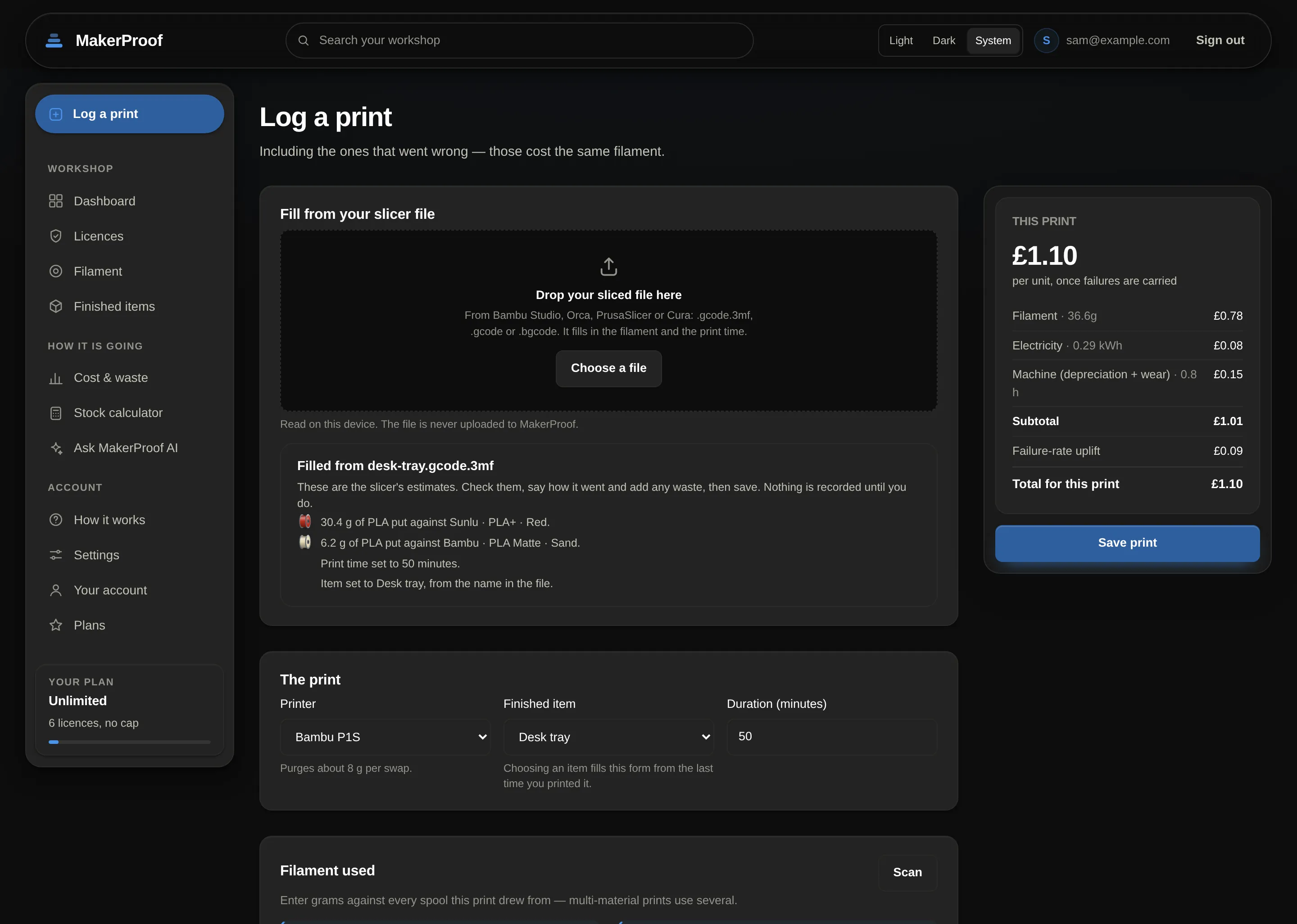
Task: Focus the Search your workshop field
Action: 519,41
